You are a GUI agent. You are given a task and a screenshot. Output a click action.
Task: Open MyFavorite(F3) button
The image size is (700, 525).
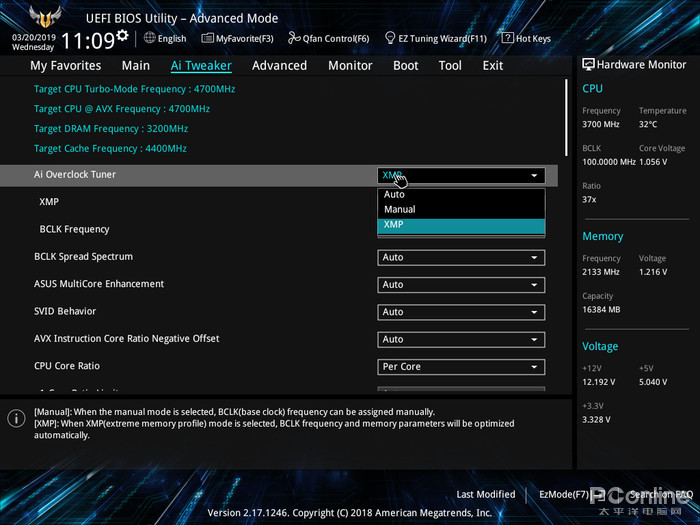pyautogui.click(x=238, y=38)
